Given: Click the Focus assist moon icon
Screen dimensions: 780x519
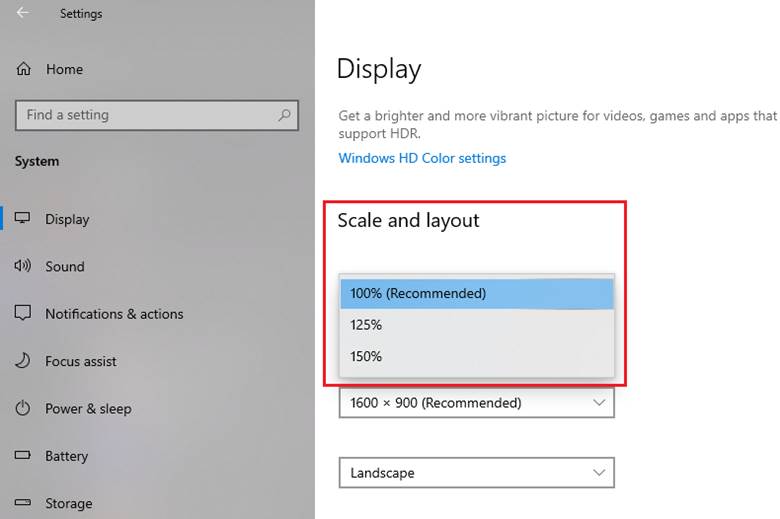Looking at the screenshot, I should coord(23,361).
